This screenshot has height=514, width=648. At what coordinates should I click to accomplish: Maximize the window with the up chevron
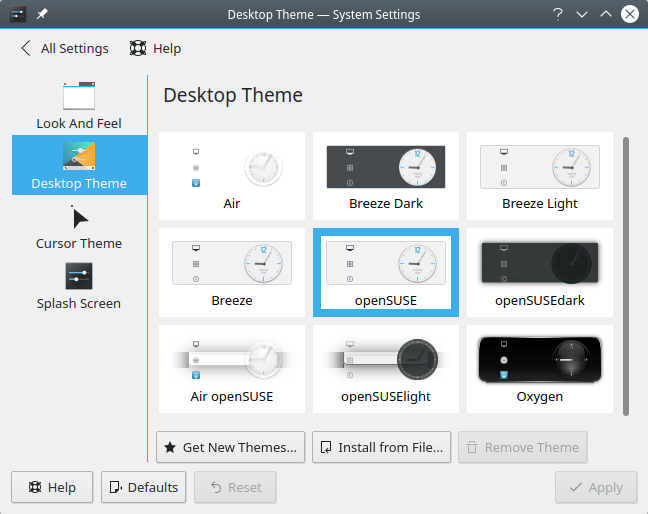click(x=606, y=14)
